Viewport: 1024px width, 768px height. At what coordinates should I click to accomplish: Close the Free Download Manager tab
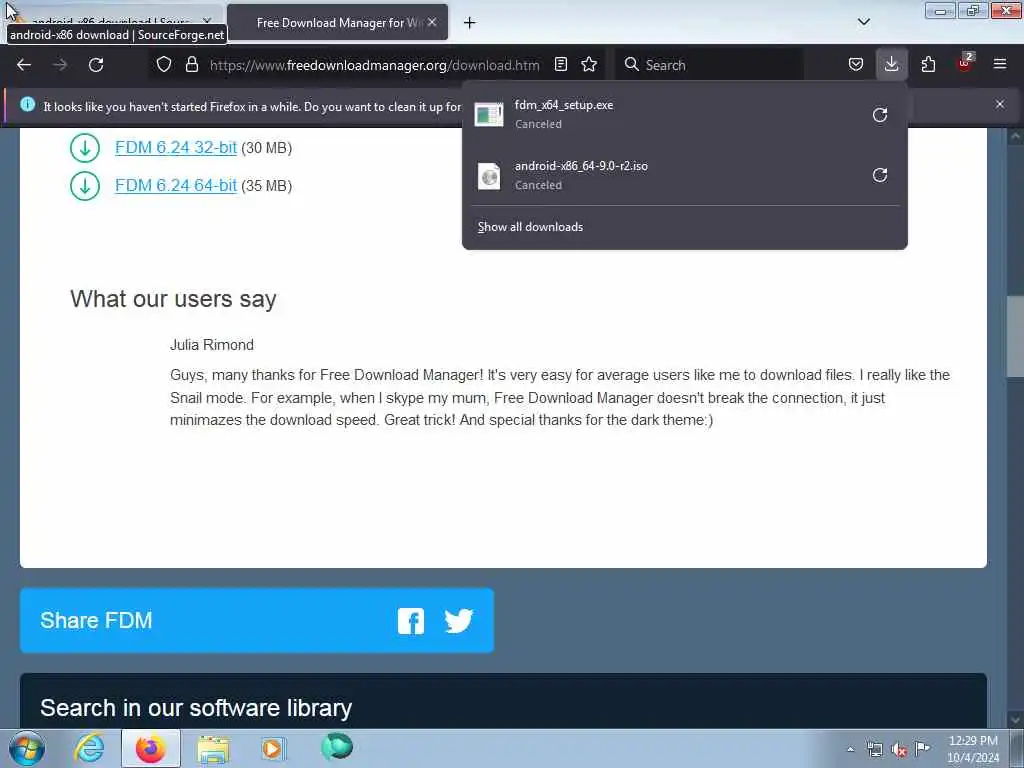[x=432, y=23]
